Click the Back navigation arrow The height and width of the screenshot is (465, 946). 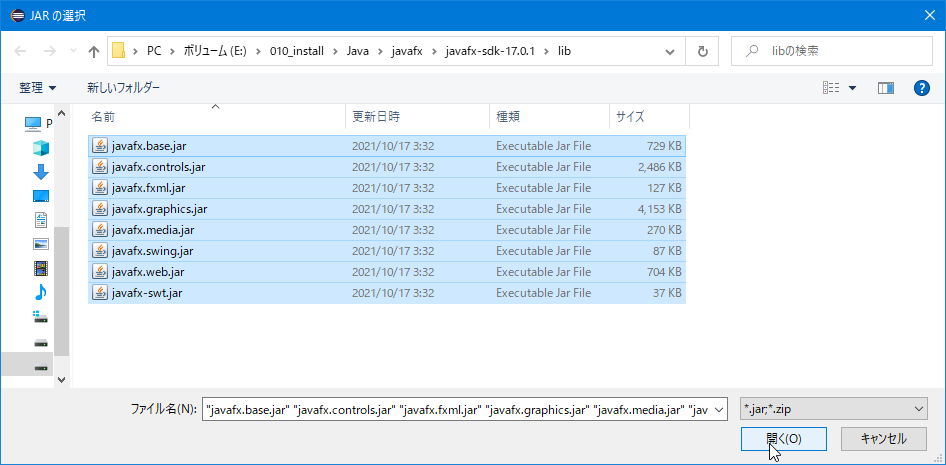coord(21,52)
